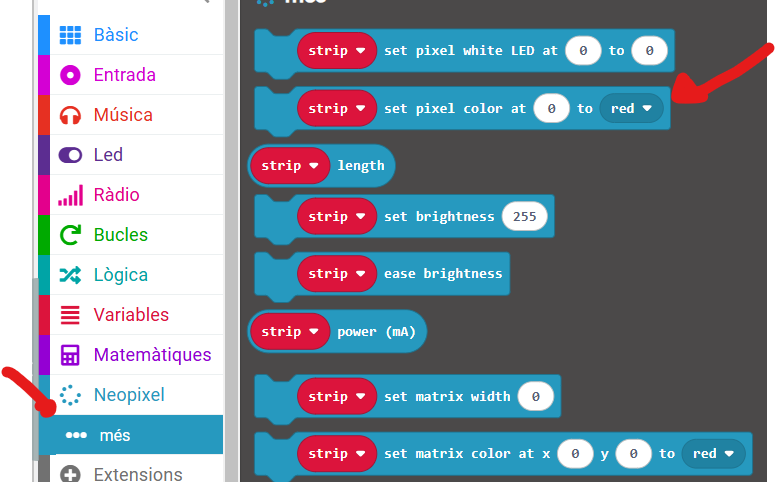Open the Variables category
Viewport: 775px width, 482px height.
(x=131, y=315)
